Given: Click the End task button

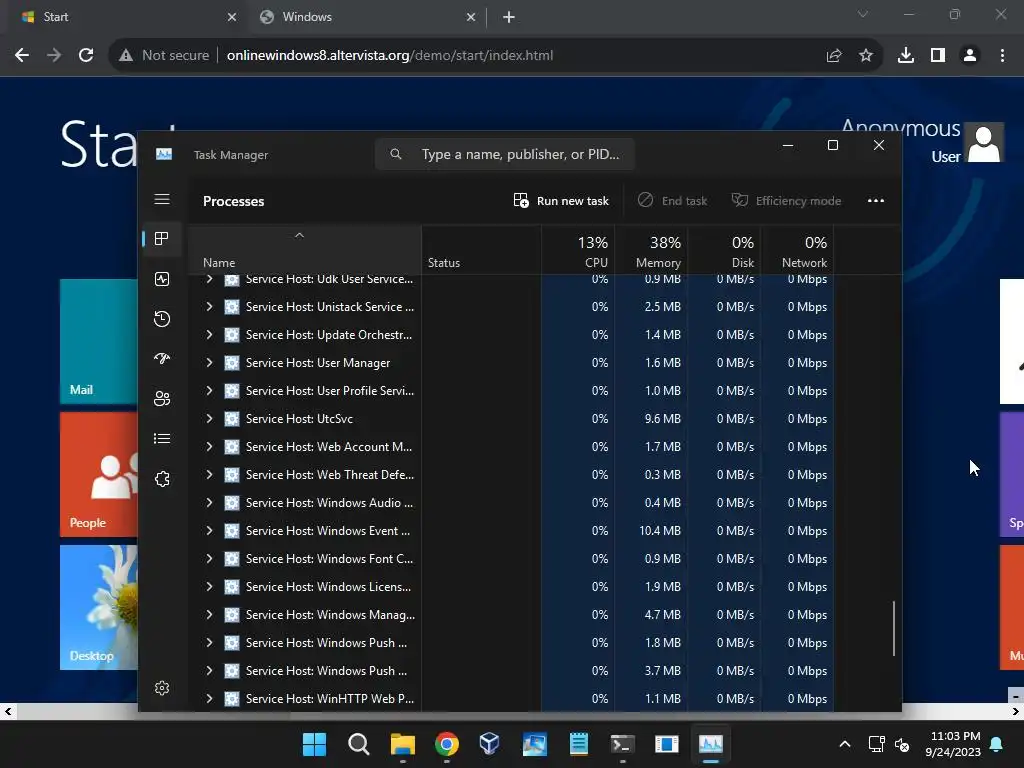Looking at the screenshot, I should [x=673, y=200].
